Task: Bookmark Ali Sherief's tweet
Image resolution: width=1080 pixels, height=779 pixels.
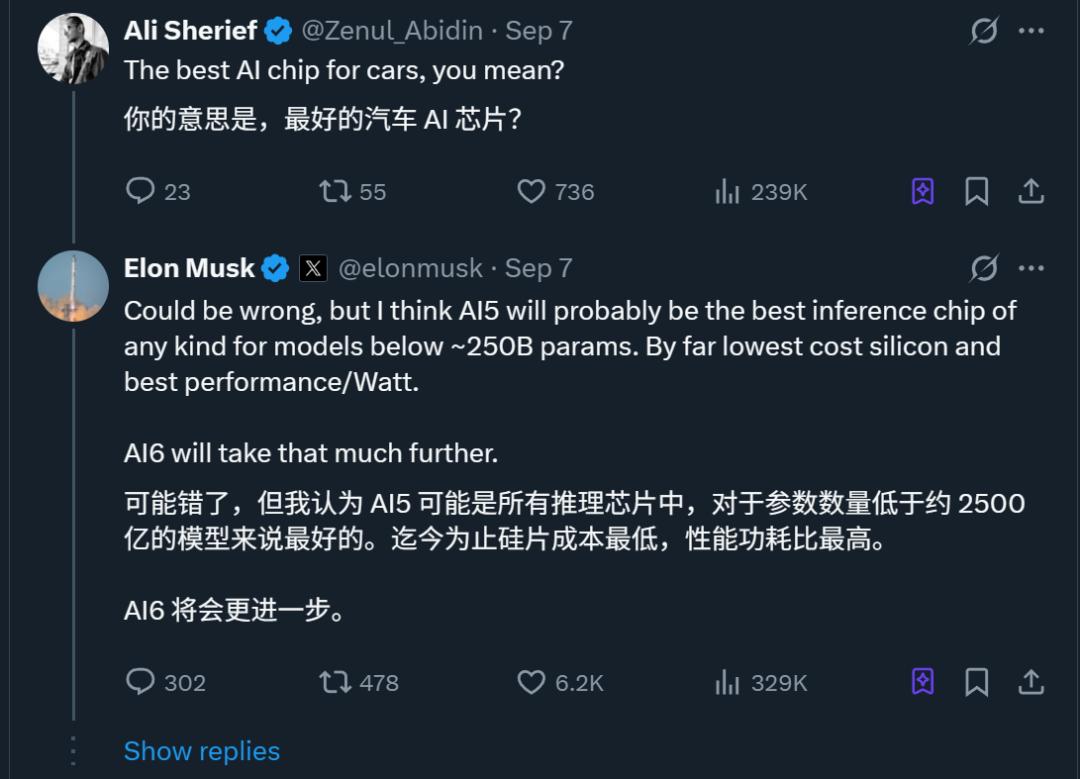Action: [x=977, y=191]
